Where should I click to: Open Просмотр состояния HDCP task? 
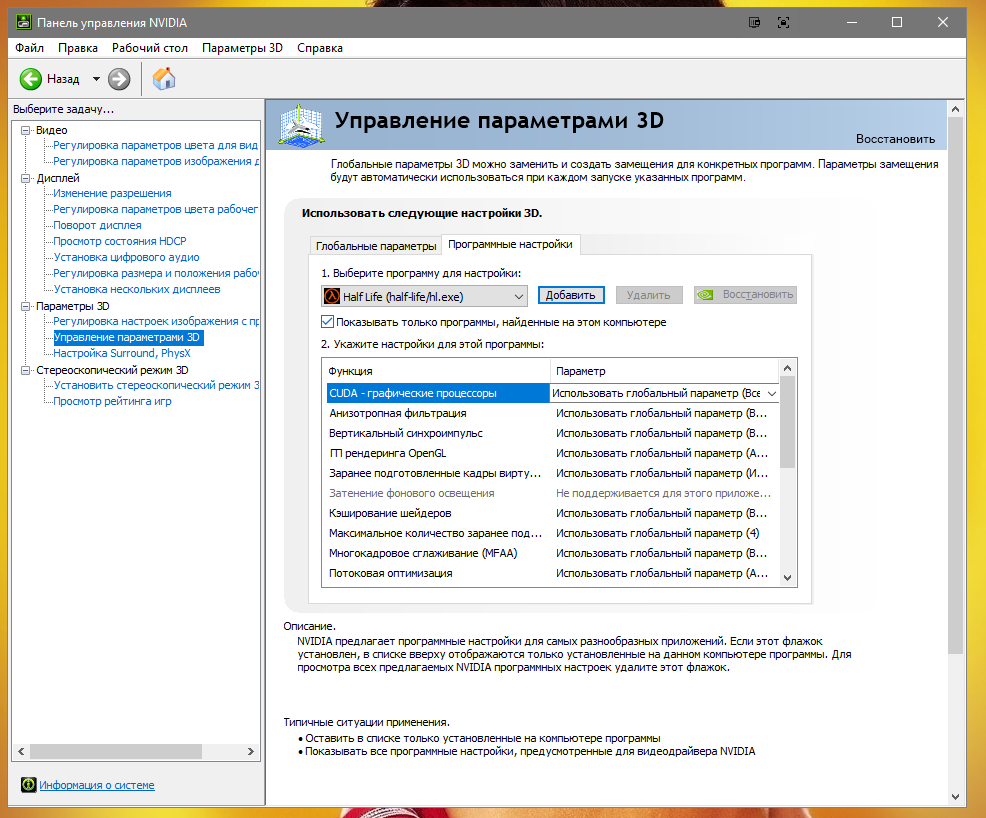point(120,241)
